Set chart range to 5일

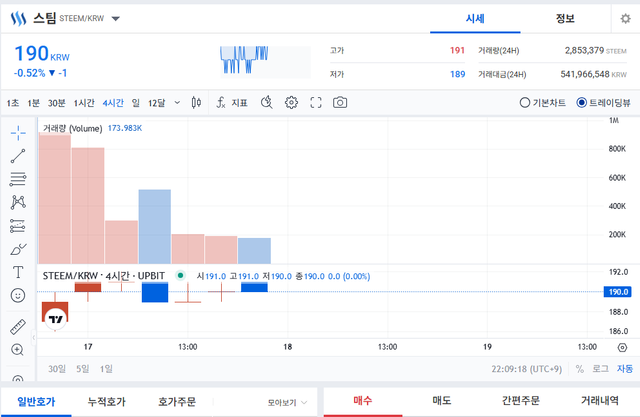[82, 369]
